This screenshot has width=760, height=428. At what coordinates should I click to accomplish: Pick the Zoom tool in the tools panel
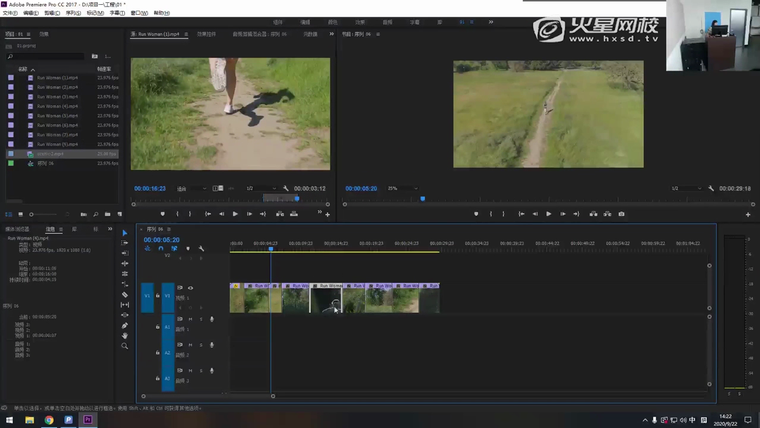tap(125, 346)
